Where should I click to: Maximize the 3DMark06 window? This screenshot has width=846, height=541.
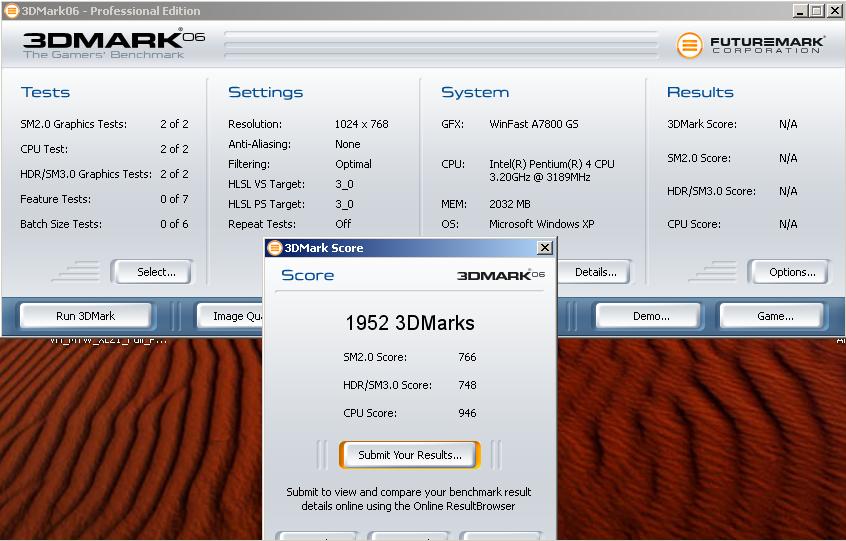click(x=817, y=10)
